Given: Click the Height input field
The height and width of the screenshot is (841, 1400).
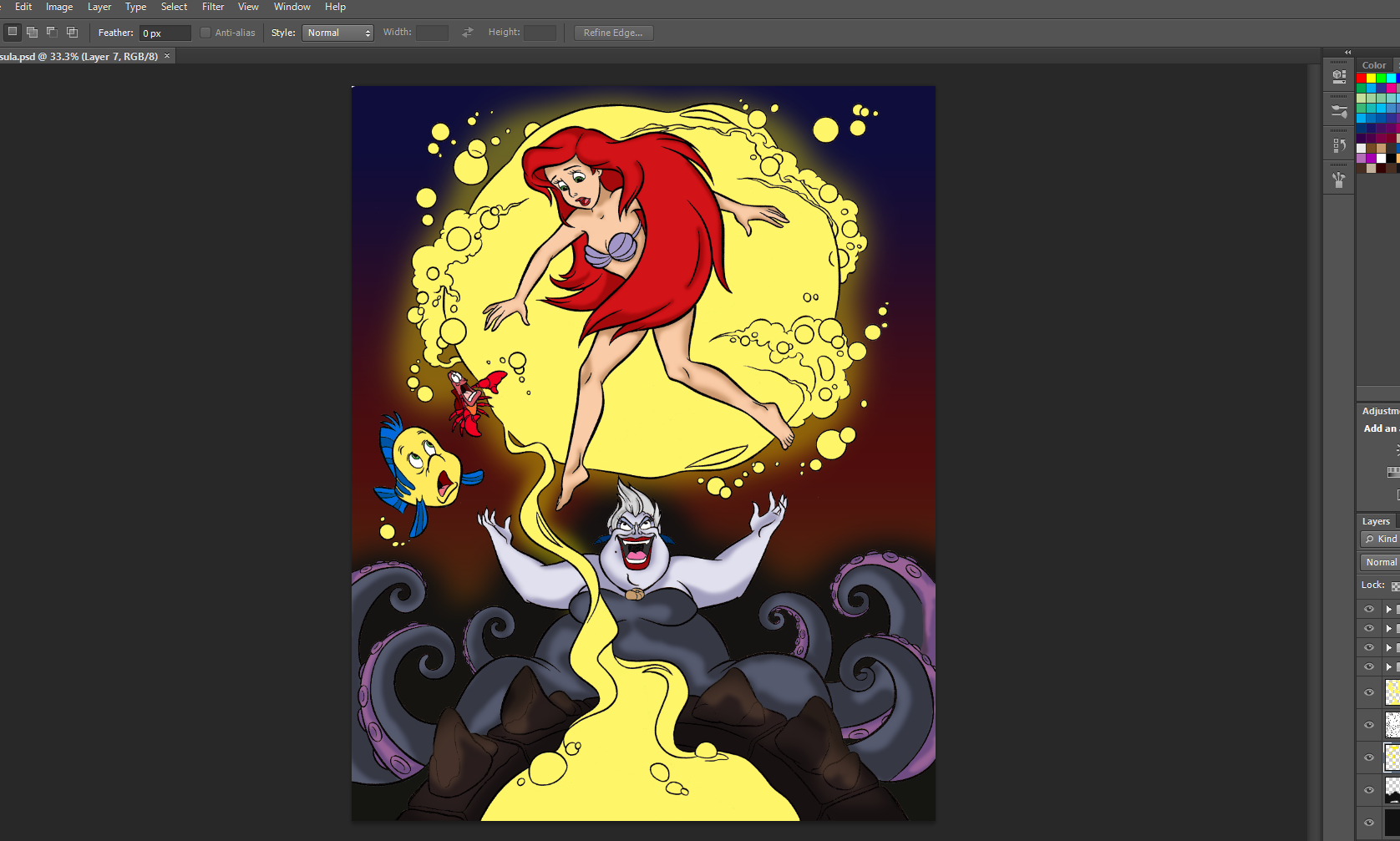Looking at the screenshot, I should (540, 33).
